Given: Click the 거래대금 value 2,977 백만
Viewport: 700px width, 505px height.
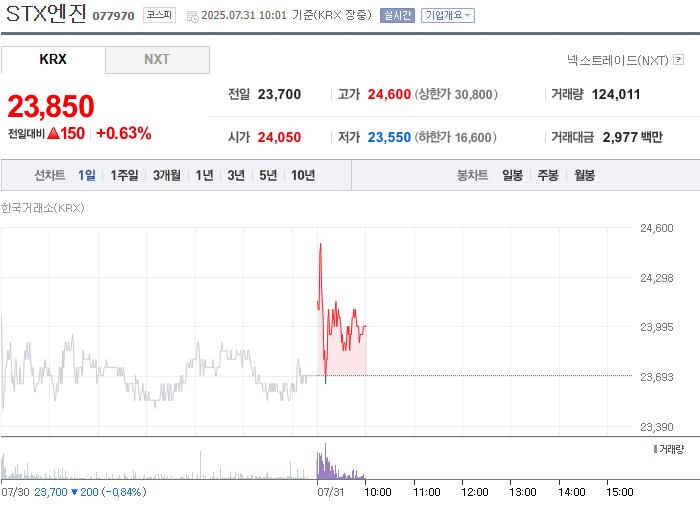Looking at the screenshot, I should point(633,137).
